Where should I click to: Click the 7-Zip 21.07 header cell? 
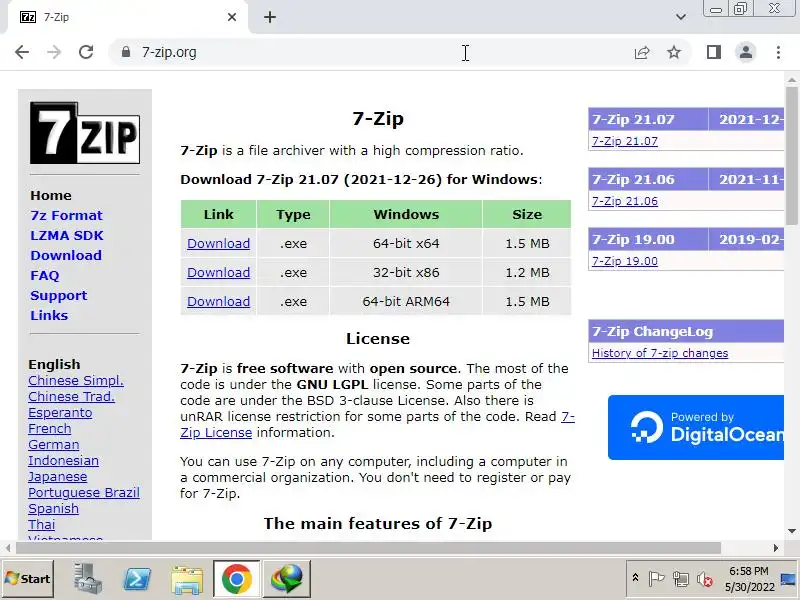648,119
